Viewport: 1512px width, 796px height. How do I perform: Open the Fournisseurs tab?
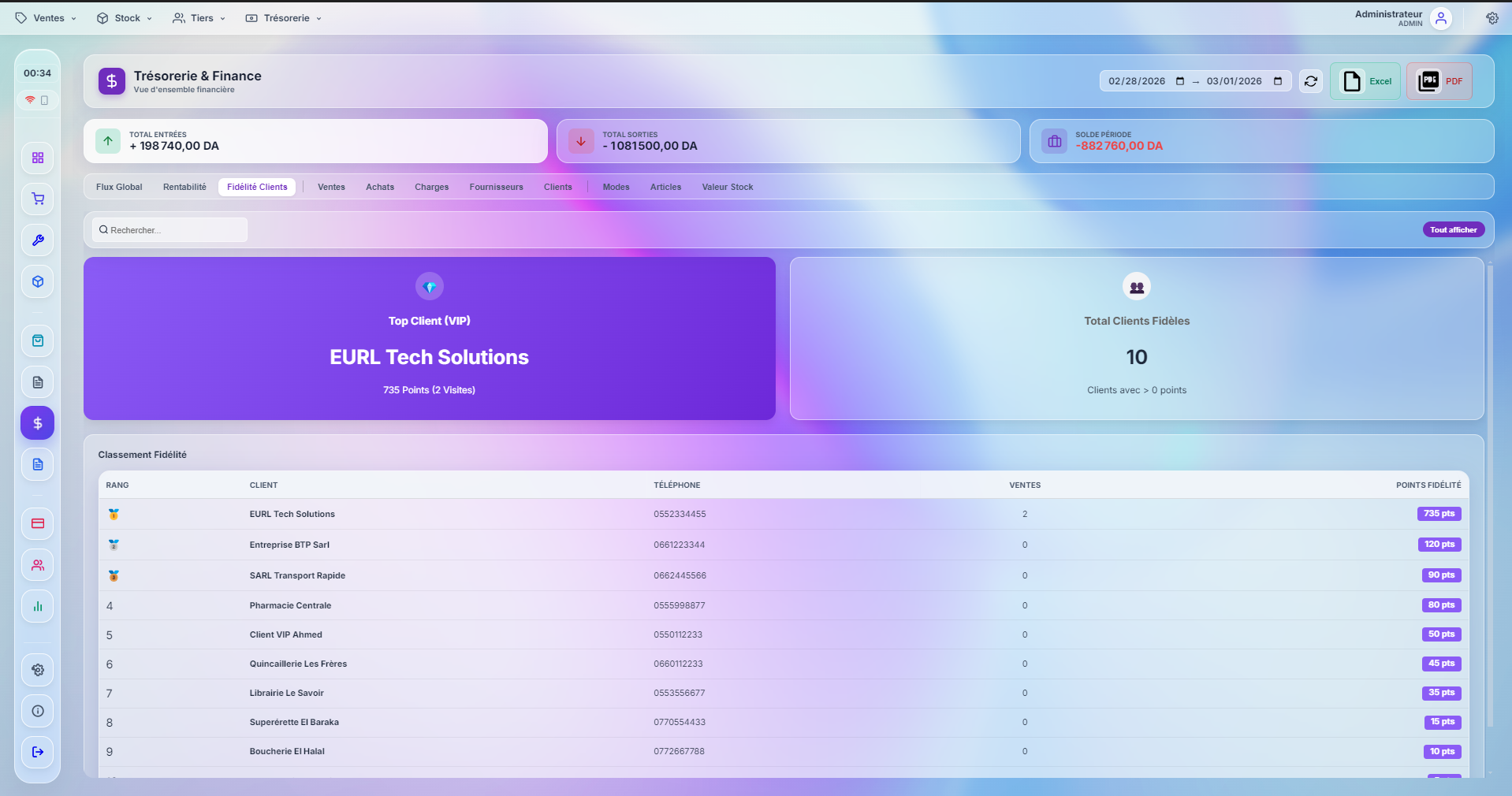tap(495, 187)
